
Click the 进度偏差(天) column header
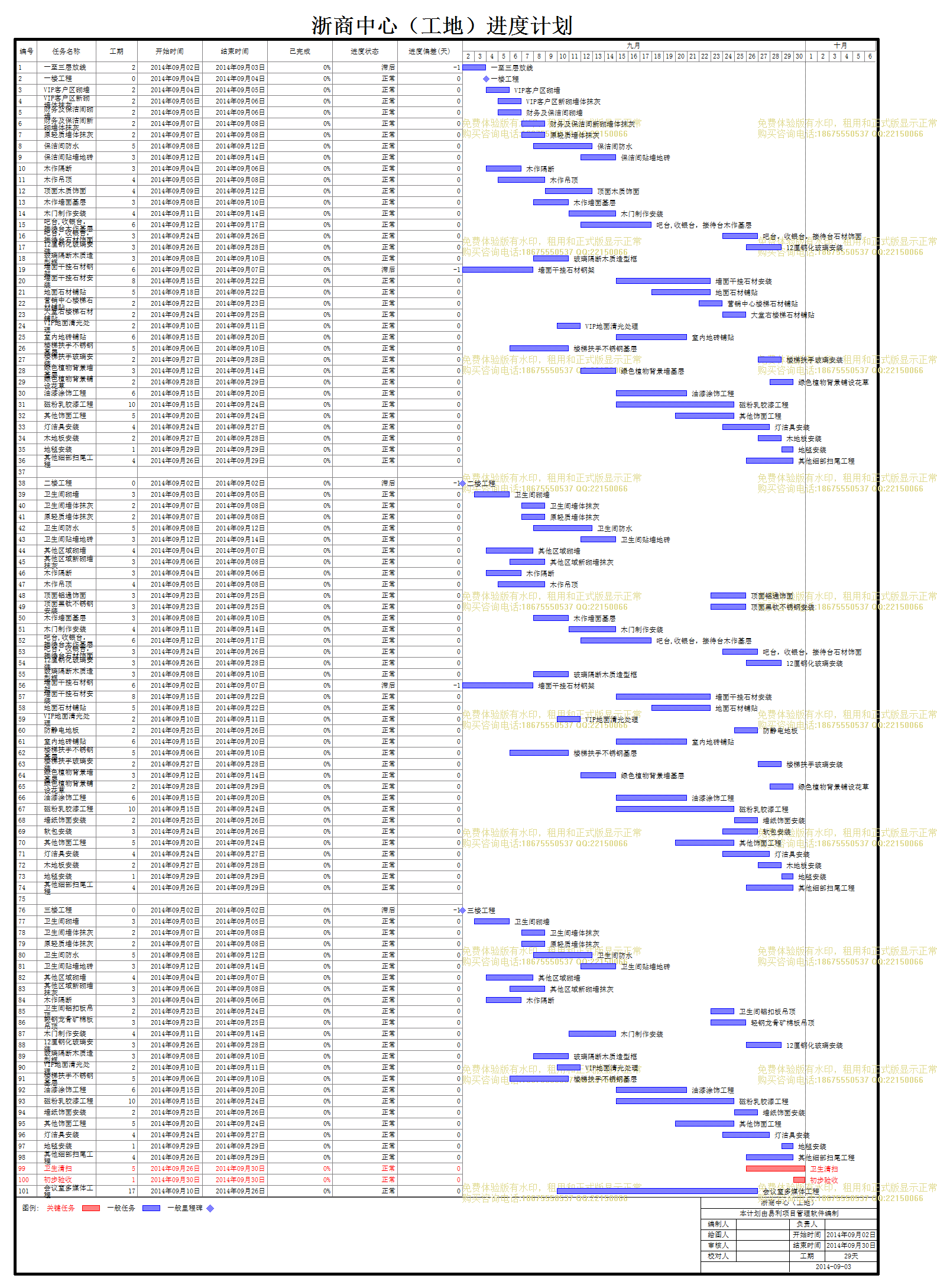pyautogui.click(x=429, y=51)
